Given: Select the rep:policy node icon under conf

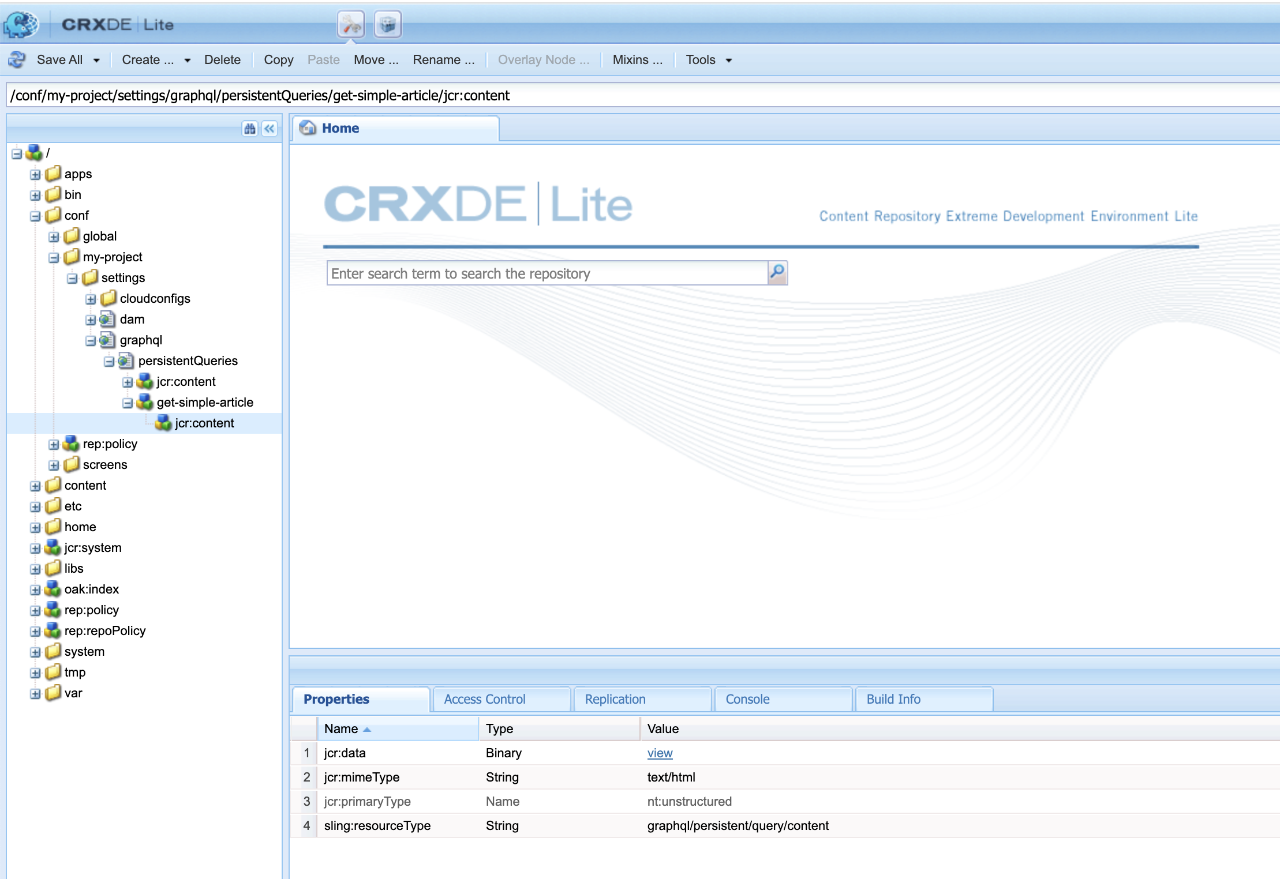Looking at the screenshot, I should (71, 444).
